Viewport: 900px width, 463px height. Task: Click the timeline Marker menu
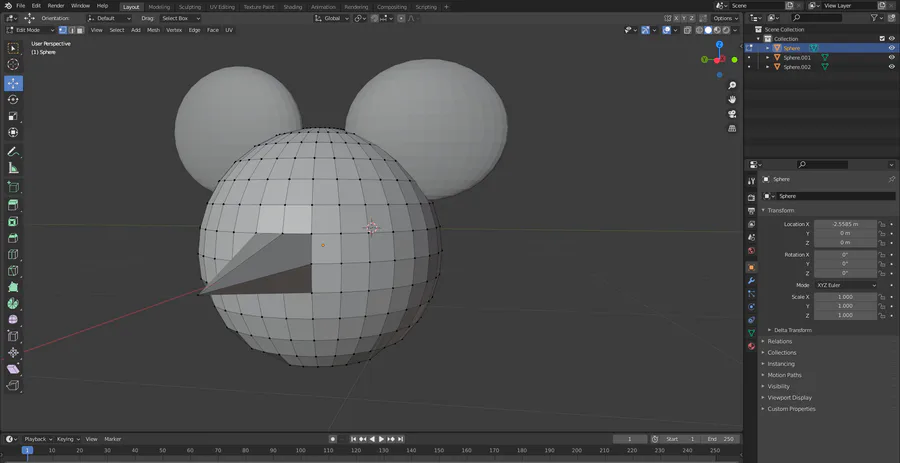[112, 439]
